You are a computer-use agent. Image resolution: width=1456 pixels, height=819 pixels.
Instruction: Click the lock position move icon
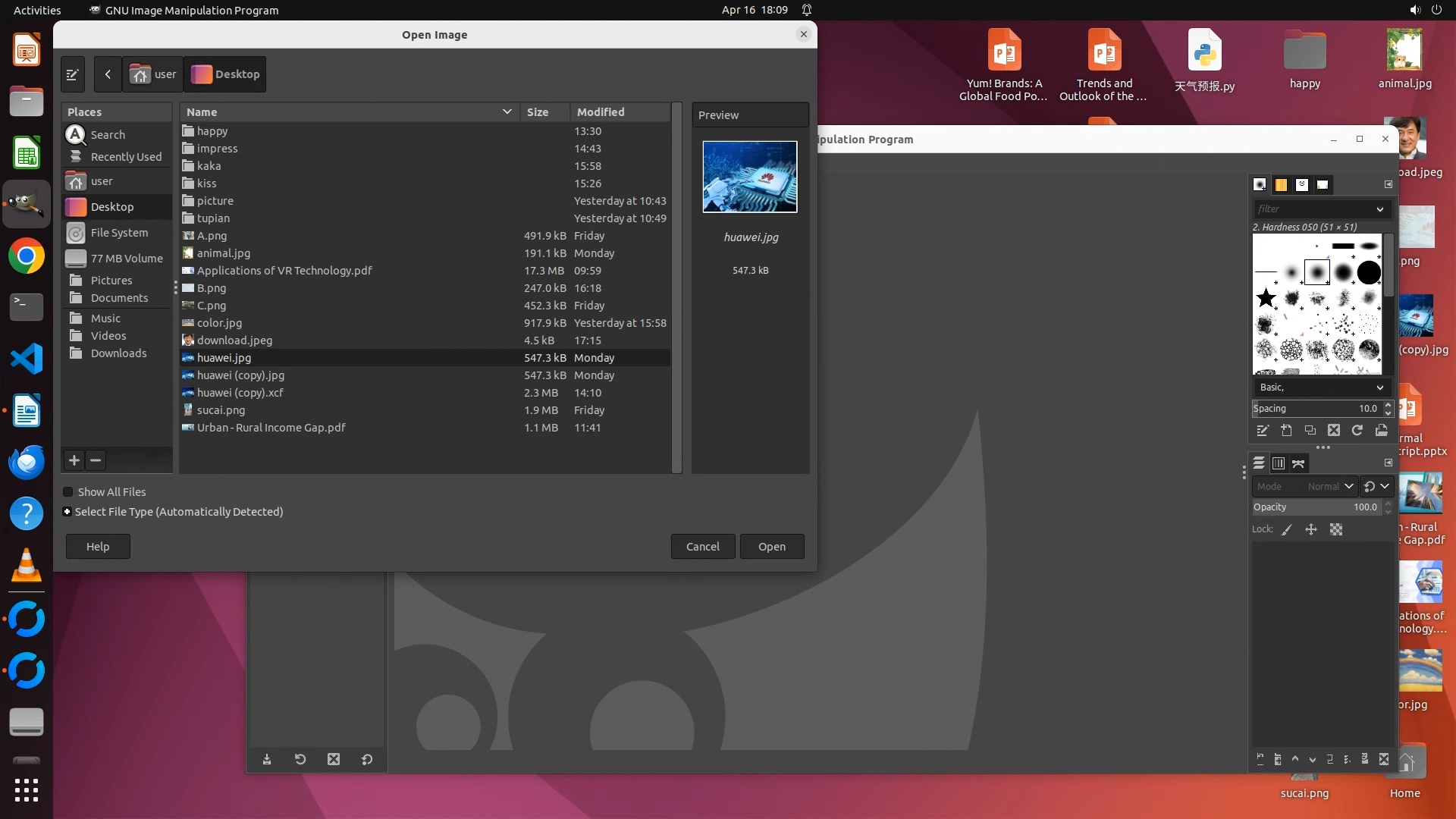(x=1311, y=530)
